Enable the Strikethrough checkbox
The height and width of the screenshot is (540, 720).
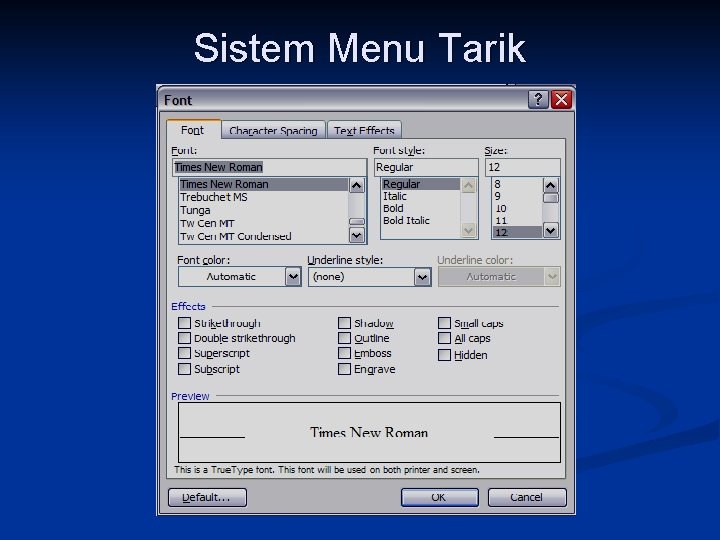[x=185, y=323]
